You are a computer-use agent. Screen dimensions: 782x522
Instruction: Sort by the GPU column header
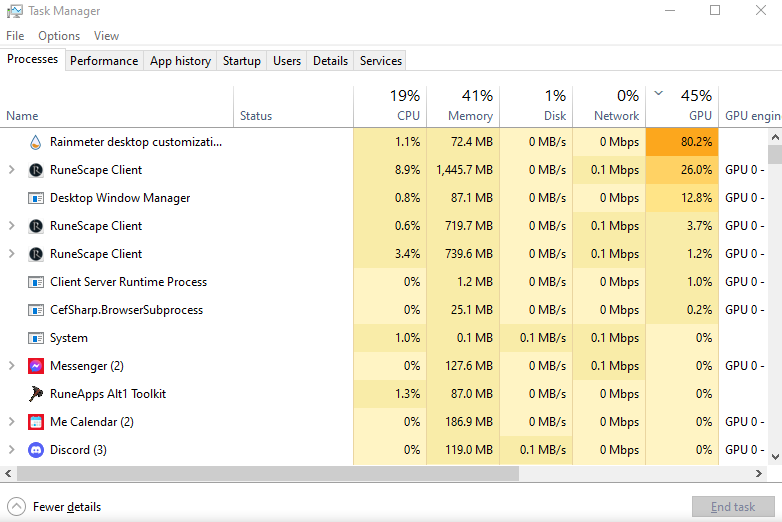pyautogui.click(x=682, y=107)
